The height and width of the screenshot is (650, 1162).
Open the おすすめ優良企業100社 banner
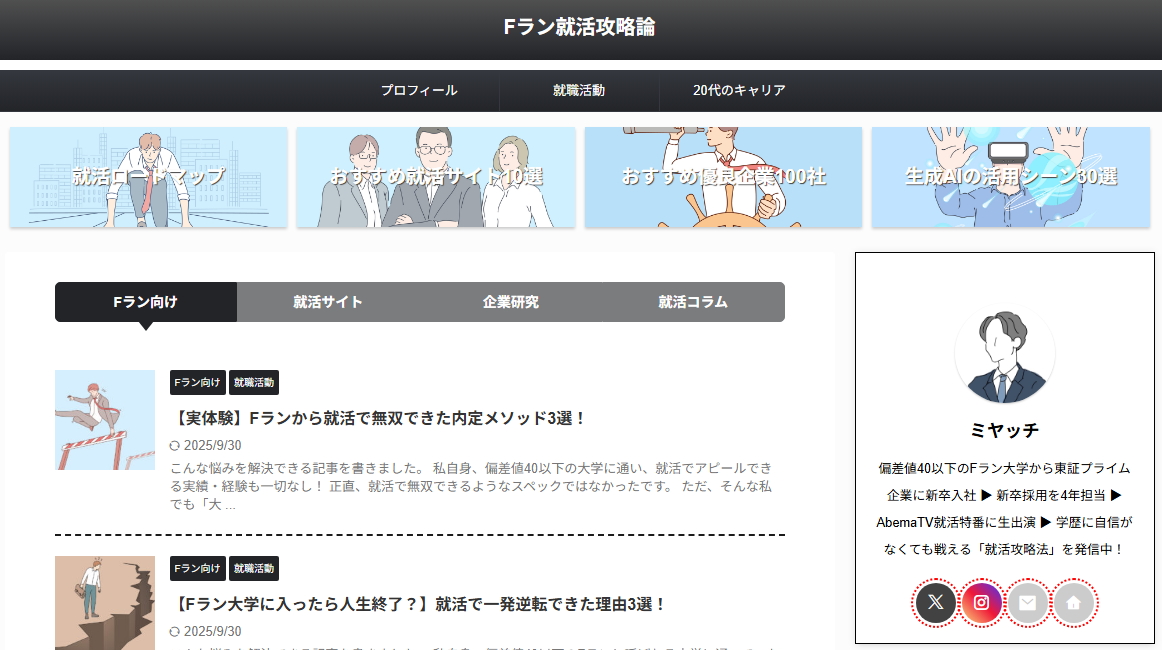coord(723,177)
